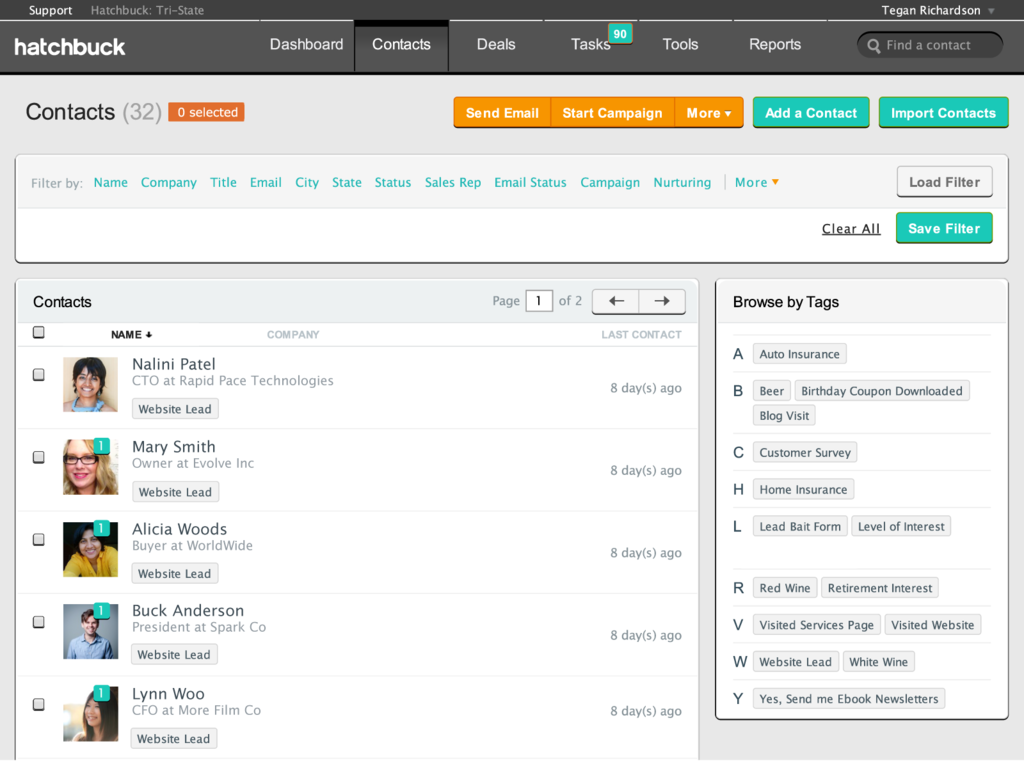Select the Buck Anderson checkbox
The image size is (1024, 768).
click(39, 622)
